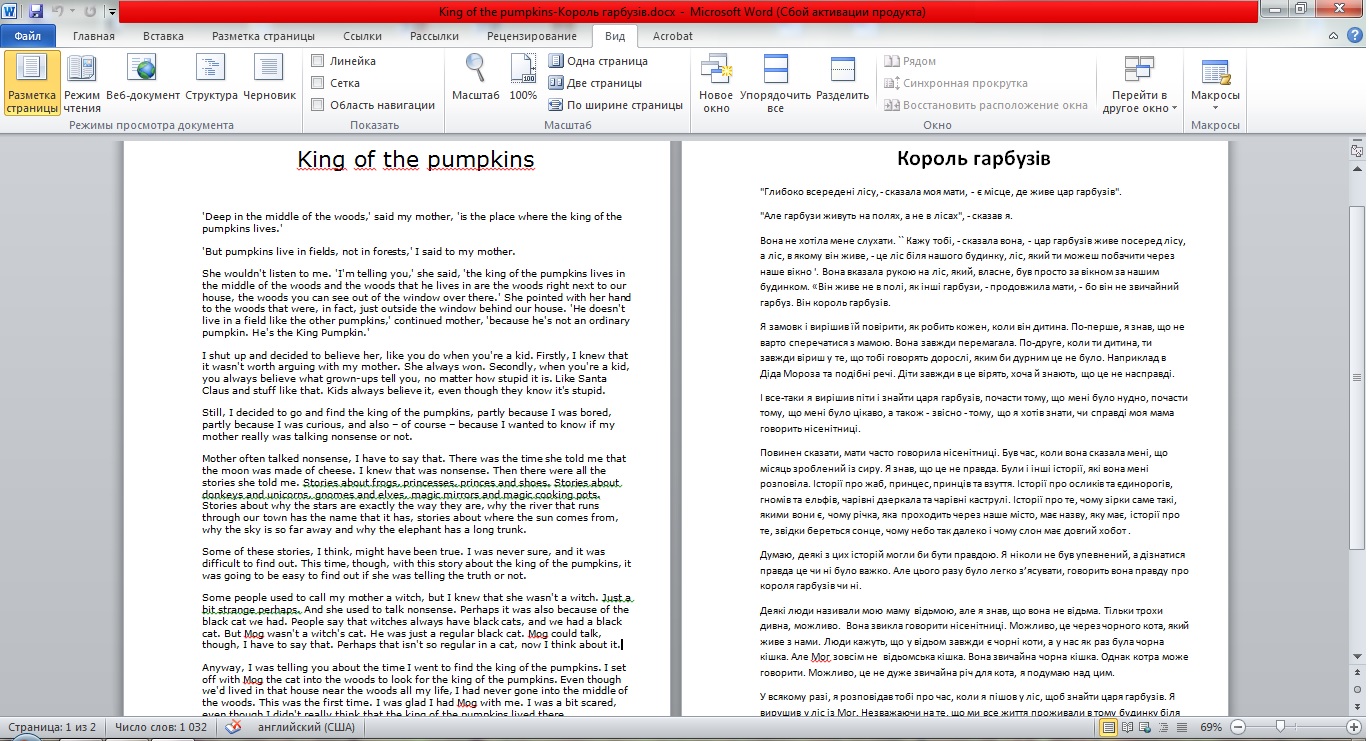Expand the Перейти в другое окно dropdown
Image resolution: width=1369 pixels, height=741 pixels.
(1140, 83)
